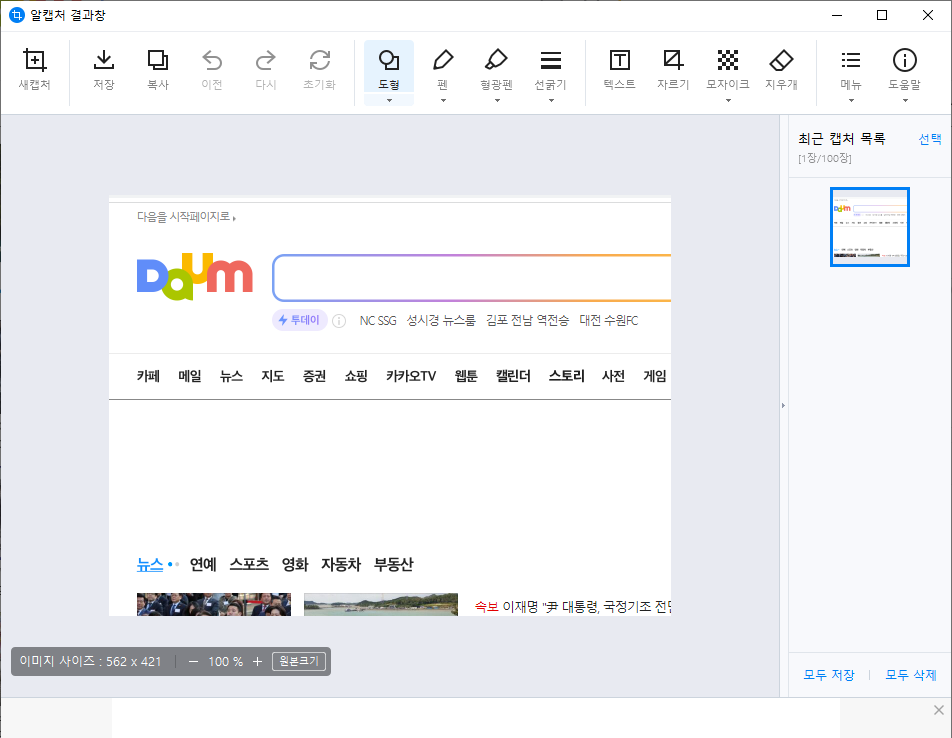Click 모두 저장 to save all captures
Viewport: 952px width, 738px height.
coord(828,675)
